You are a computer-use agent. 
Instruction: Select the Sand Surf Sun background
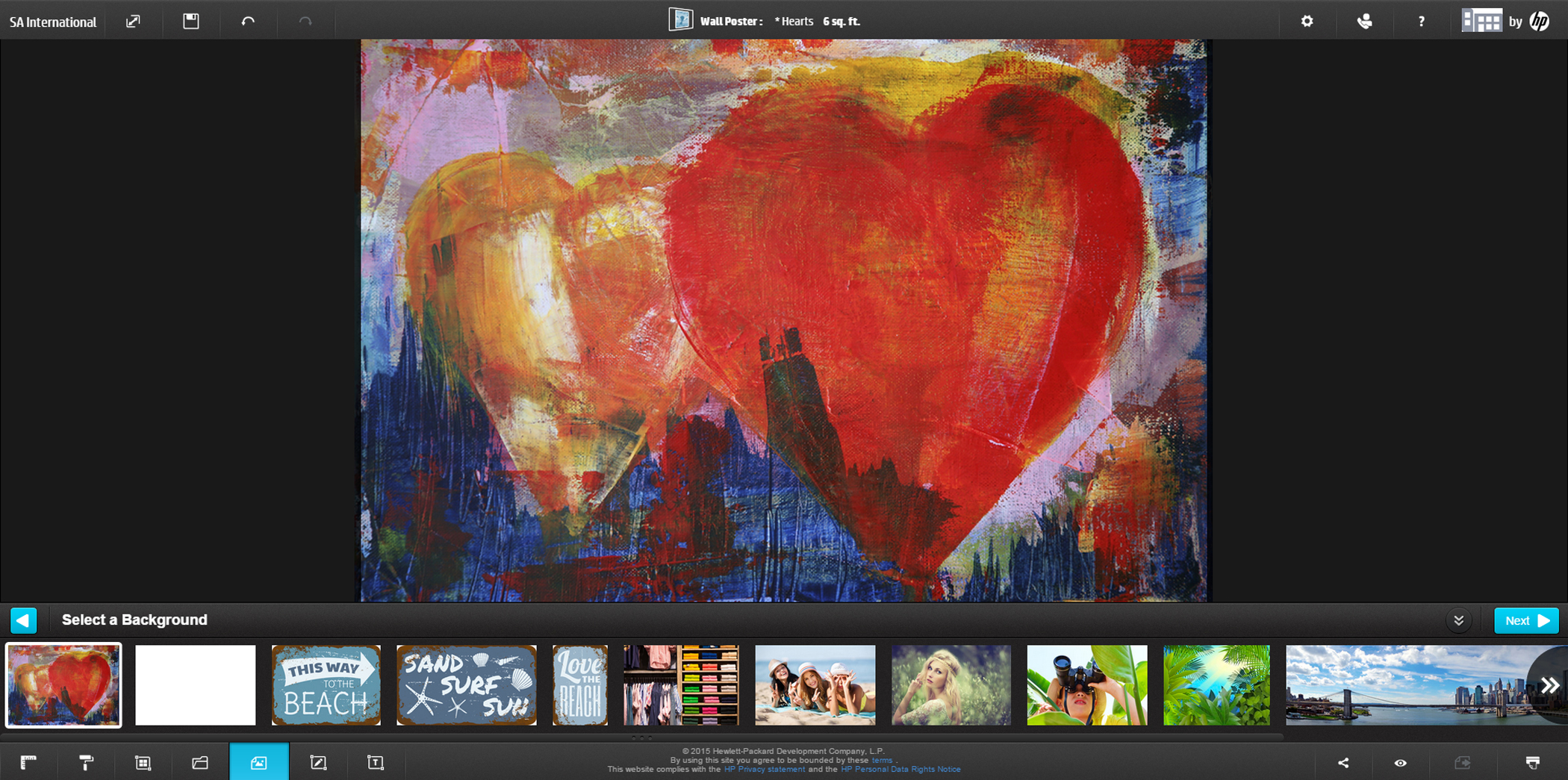467,685
